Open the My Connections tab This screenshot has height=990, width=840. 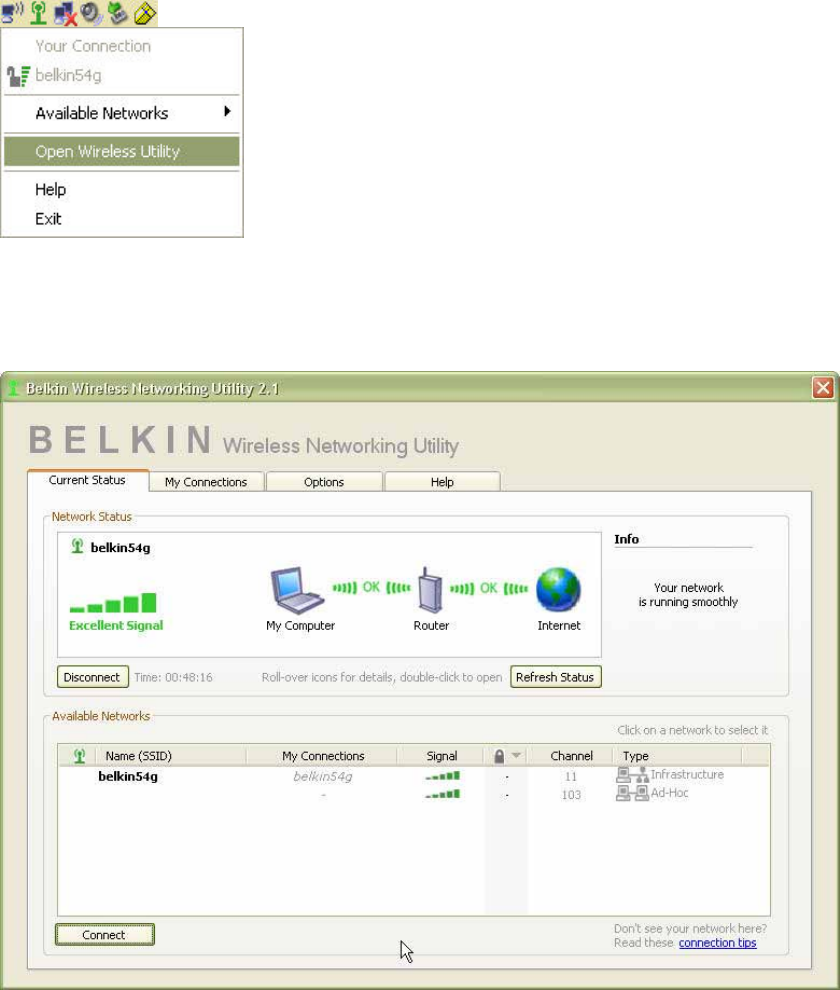[x=206, y=482]
